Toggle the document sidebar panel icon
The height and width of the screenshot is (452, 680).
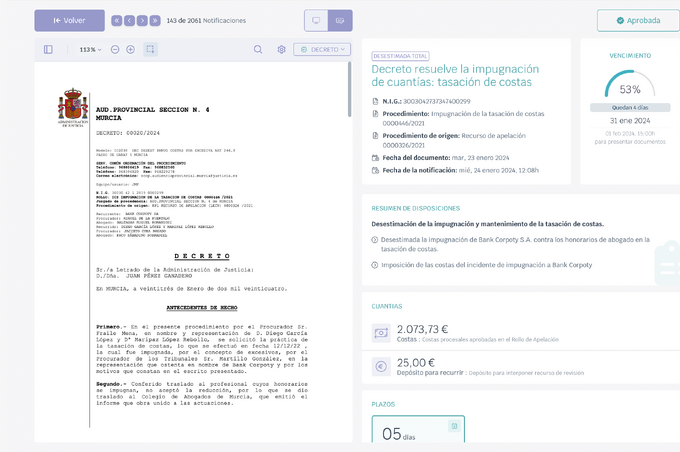(x=48, y=49)
